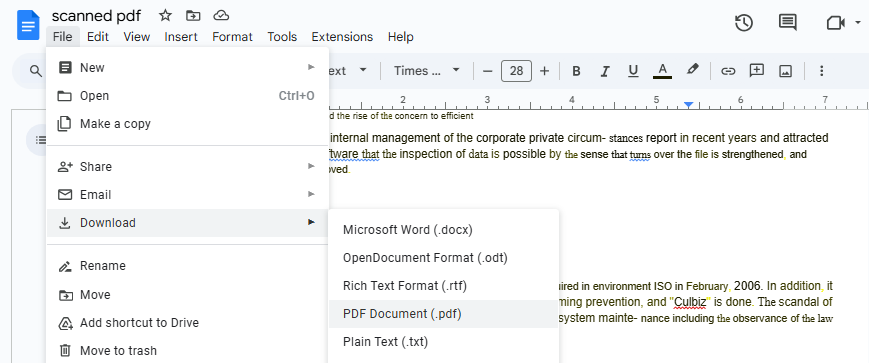Toggle italic formatting
Screen dimensions: 869x363
(x=605, y=71)
